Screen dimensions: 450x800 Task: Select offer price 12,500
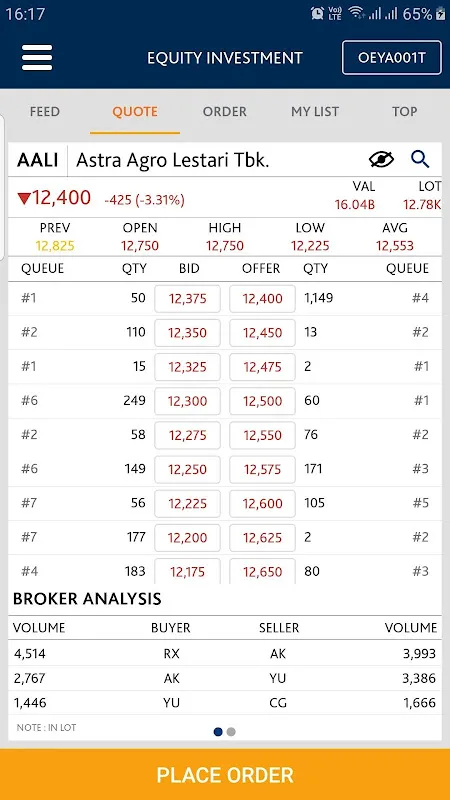(x=262, y=401)
